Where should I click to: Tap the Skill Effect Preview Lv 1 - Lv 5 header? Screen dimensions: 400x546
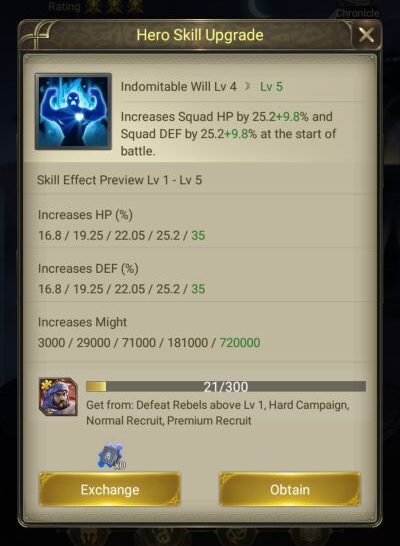coord(119,180)
